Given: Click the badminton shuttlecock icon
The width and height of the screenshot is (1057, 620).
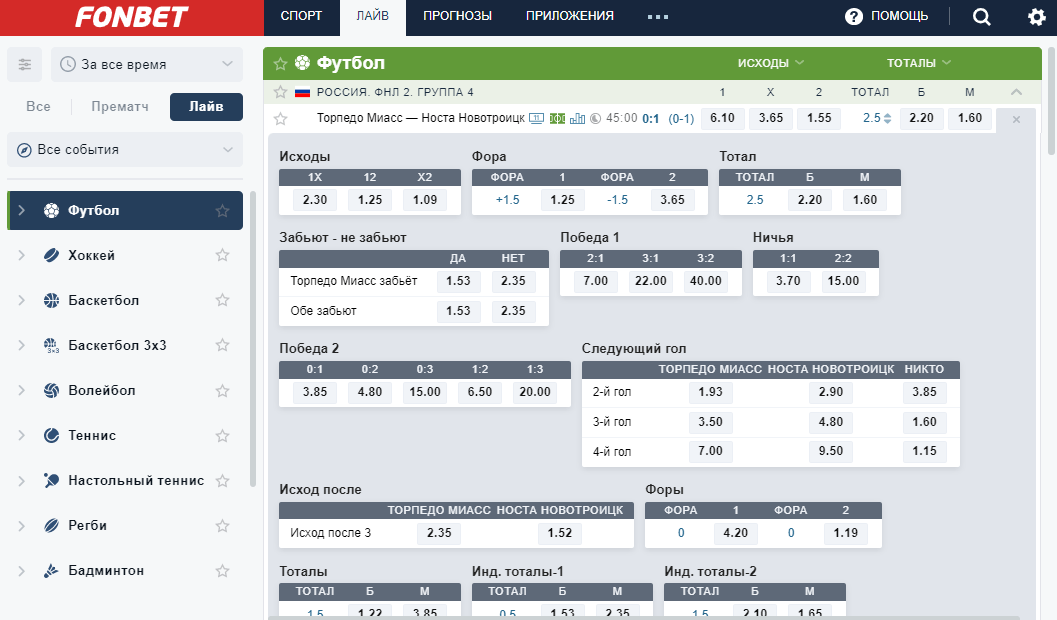Looking at the screenshot, I should (x=51, y=571).
